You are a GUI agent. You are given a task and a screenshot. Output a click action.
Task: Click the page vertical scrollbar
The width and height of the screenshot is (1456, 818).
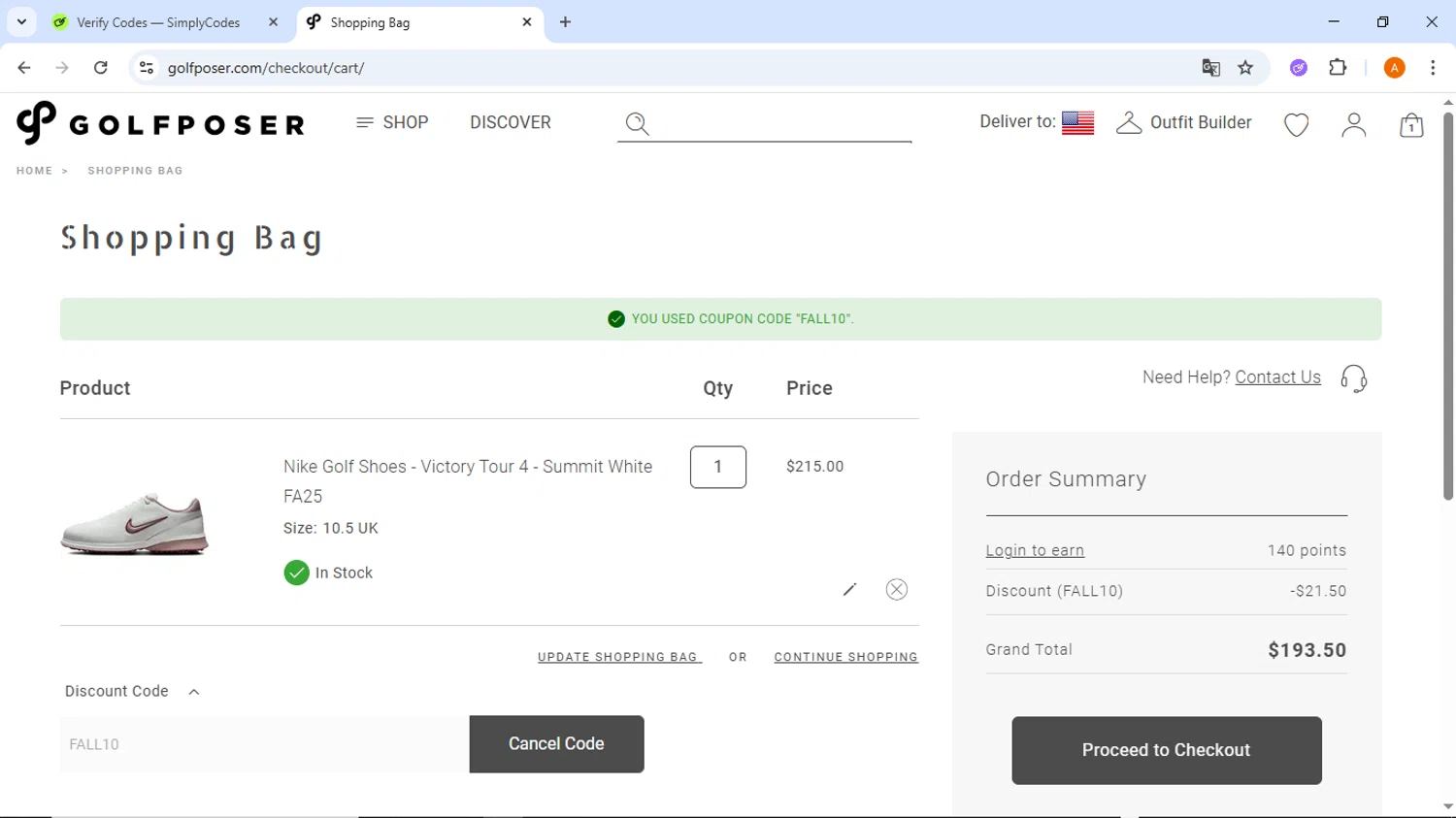[1447, 306]
